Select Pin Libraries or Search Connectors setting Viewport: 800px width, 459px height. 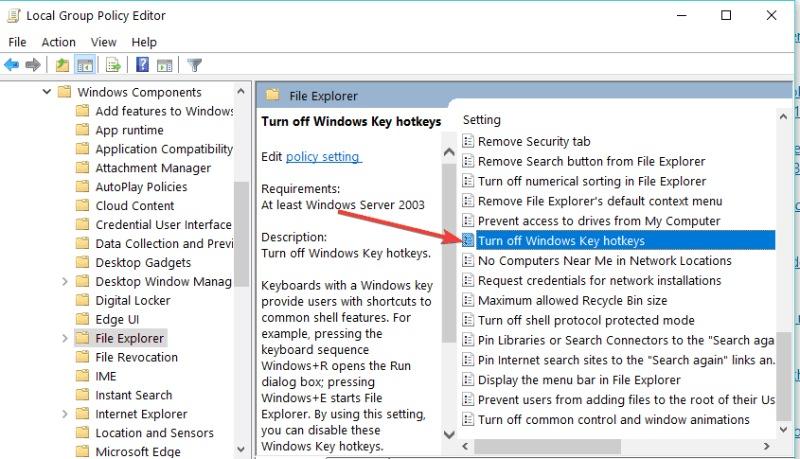[626, 340]
